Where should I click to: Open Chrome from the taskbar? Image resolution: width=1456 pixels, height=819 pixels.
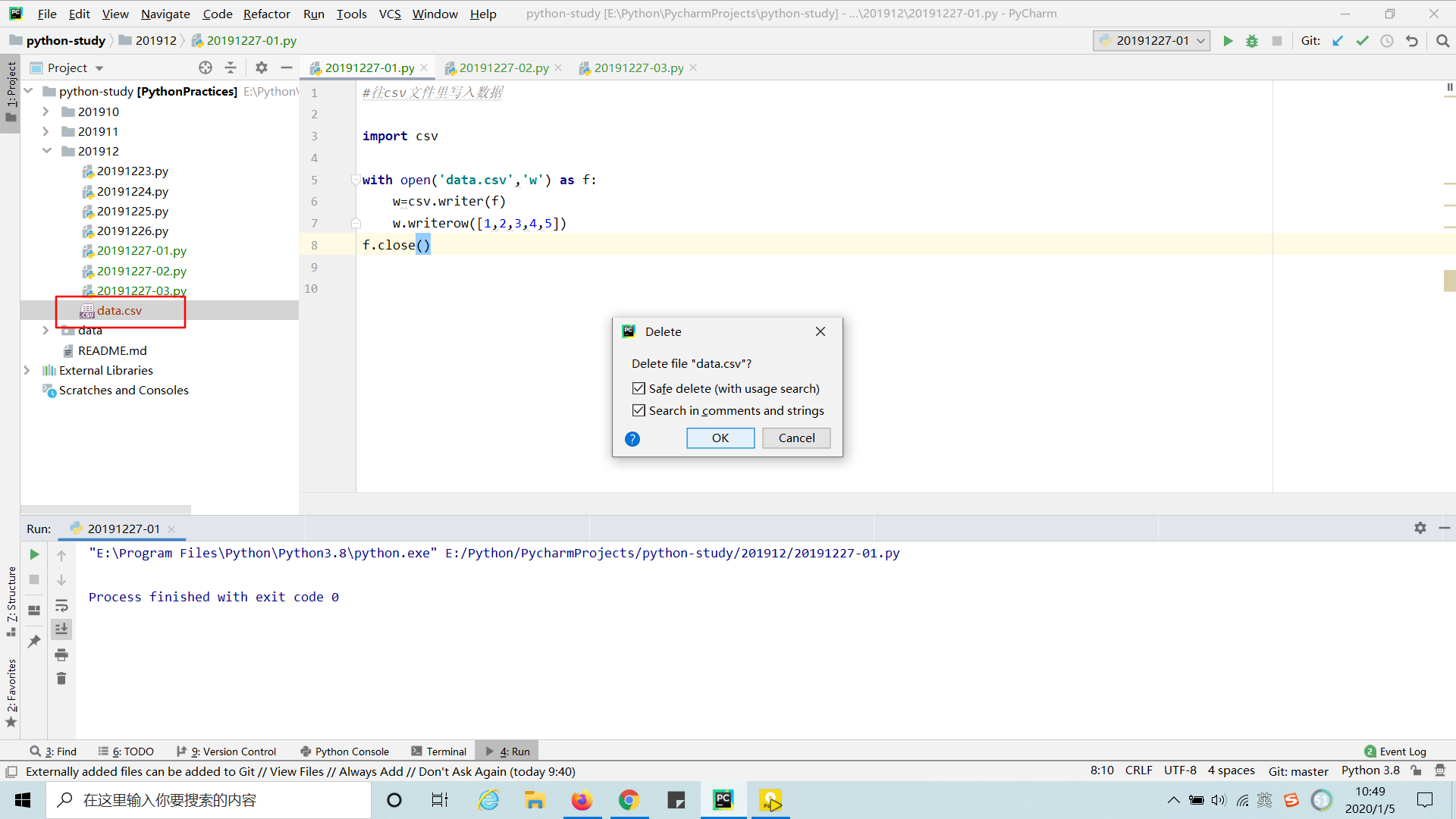coord(629,800)
